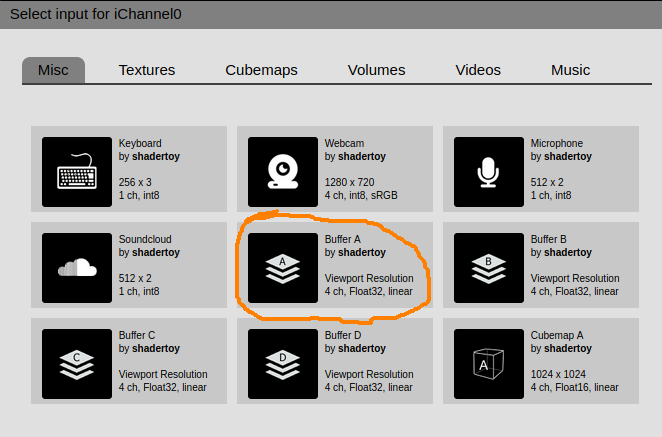Click the "256 x 3" keyboard resolution

point(135,182)
